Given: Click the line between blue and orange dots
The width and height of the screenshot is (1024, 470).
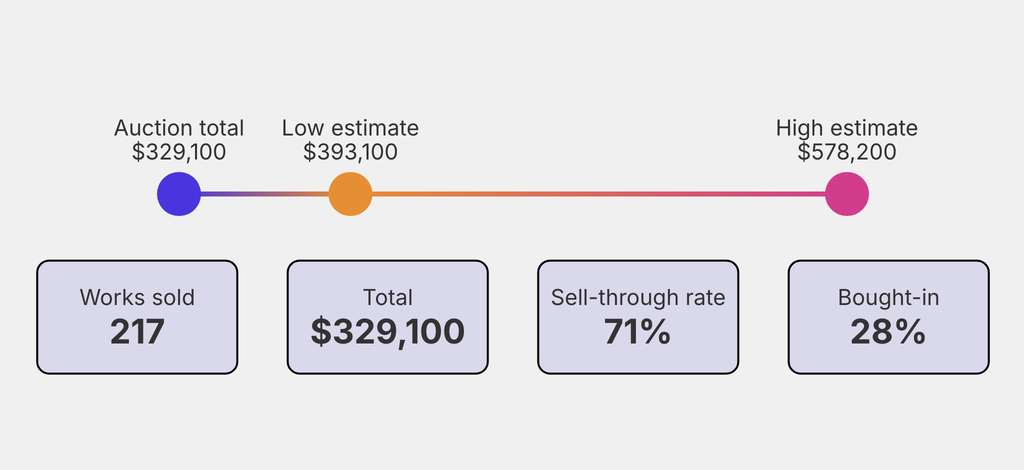Looking at the screenshot, I should (265, 194).
